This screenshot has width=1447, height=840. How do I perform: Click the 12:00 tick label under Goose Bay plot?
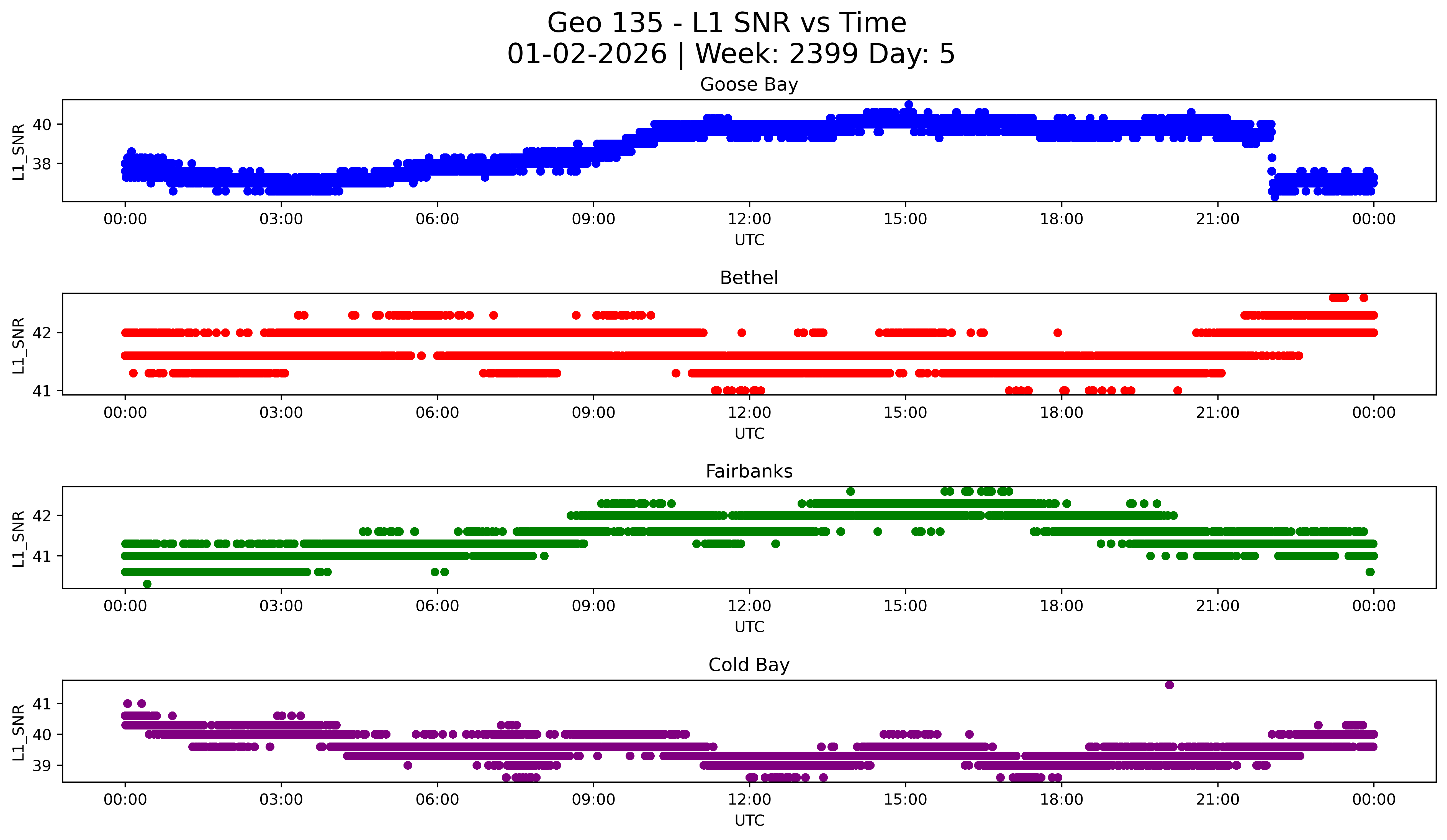749,219
